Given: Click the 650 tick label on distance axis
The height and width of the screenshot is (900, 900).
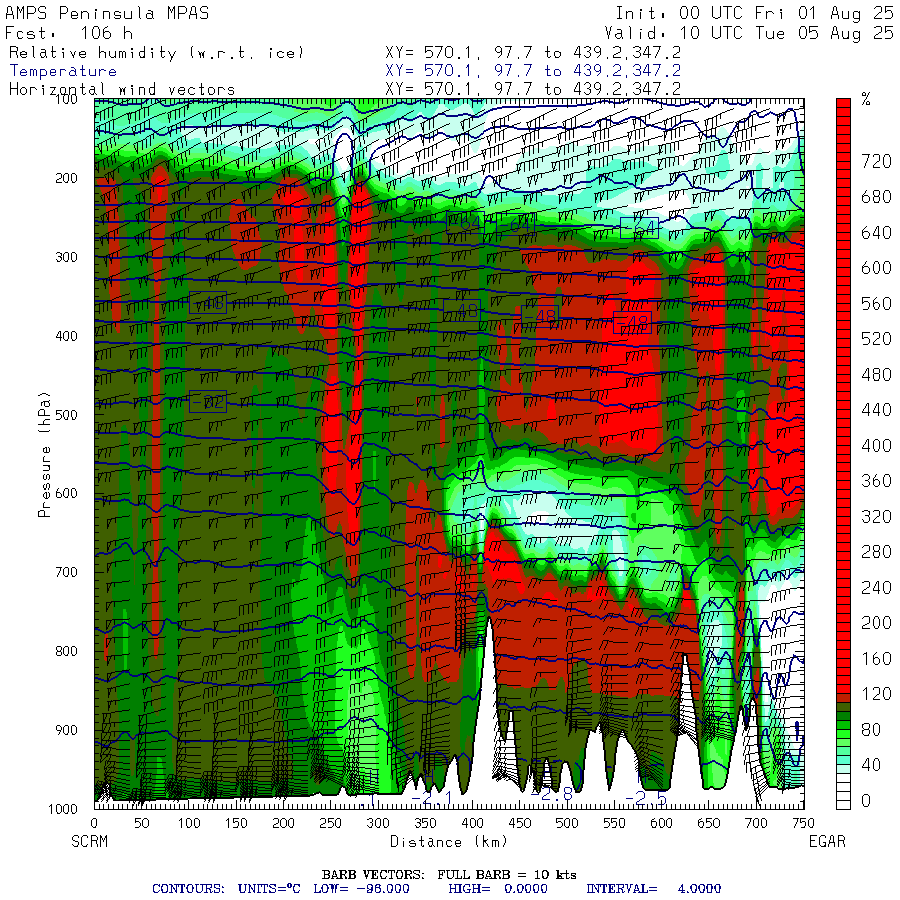Looking at the screenshot, I should pyautogui.click(x=709, y=823).
